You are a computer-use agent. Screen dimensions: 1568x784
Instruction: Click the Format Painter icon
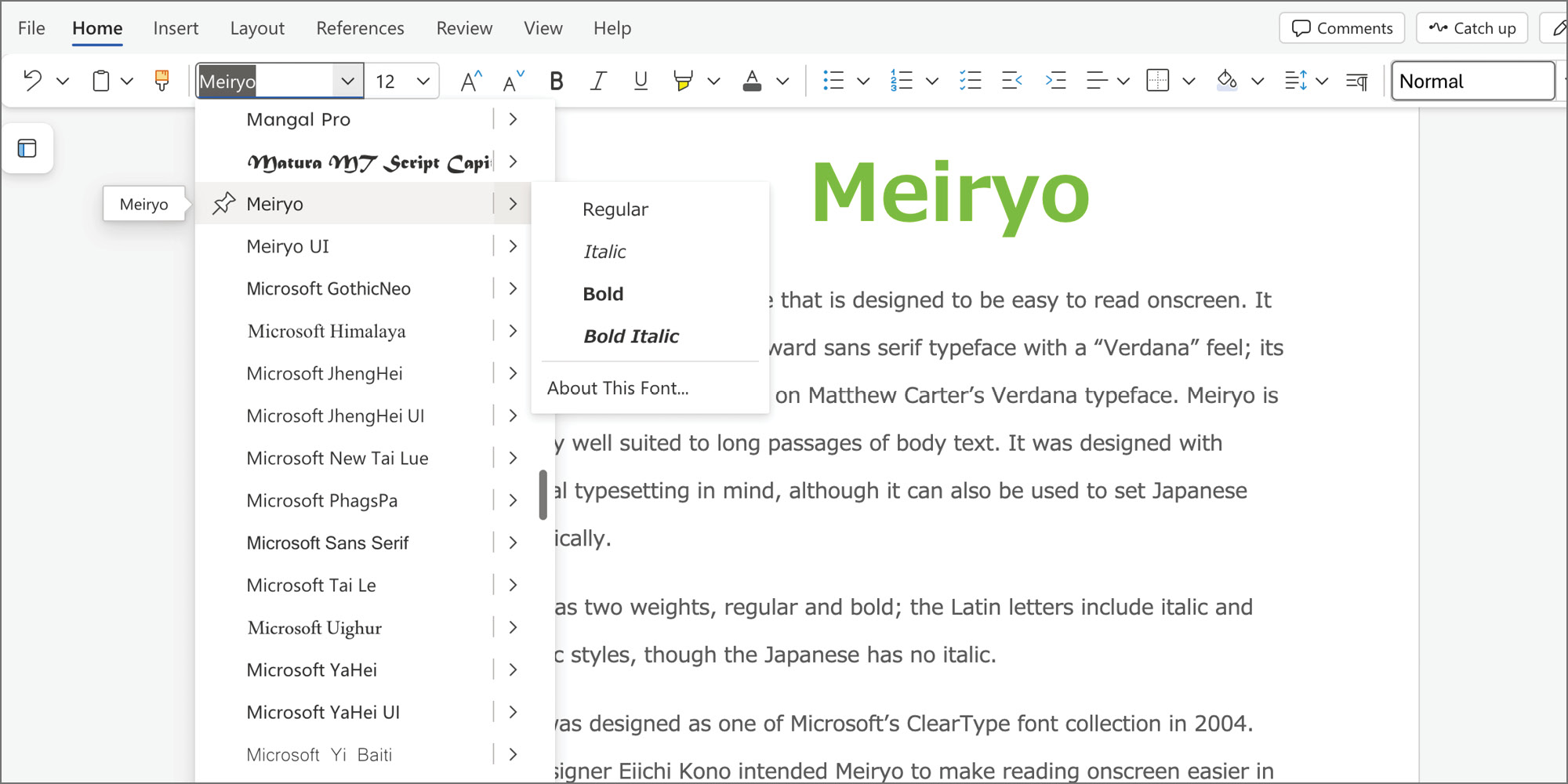pyautogui.click(x=162, y=81)
